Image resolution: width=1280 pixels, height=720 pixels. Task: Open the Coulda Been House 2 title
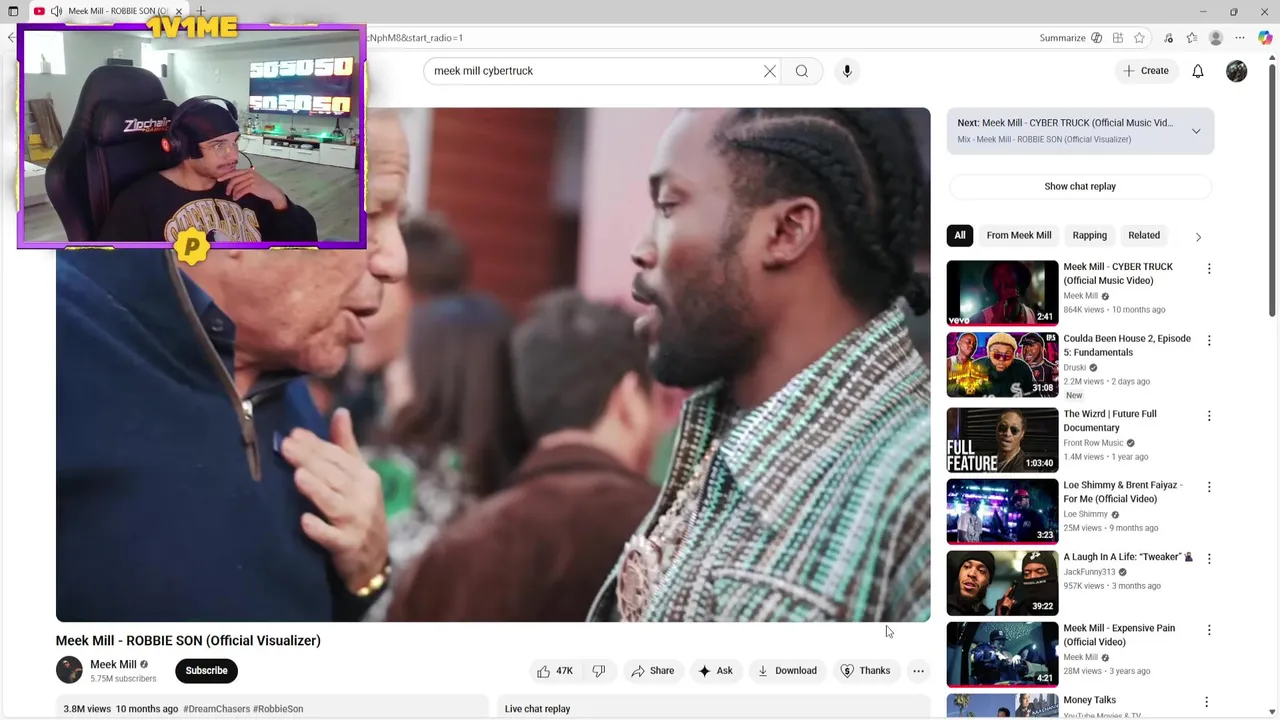point(1127,346)
